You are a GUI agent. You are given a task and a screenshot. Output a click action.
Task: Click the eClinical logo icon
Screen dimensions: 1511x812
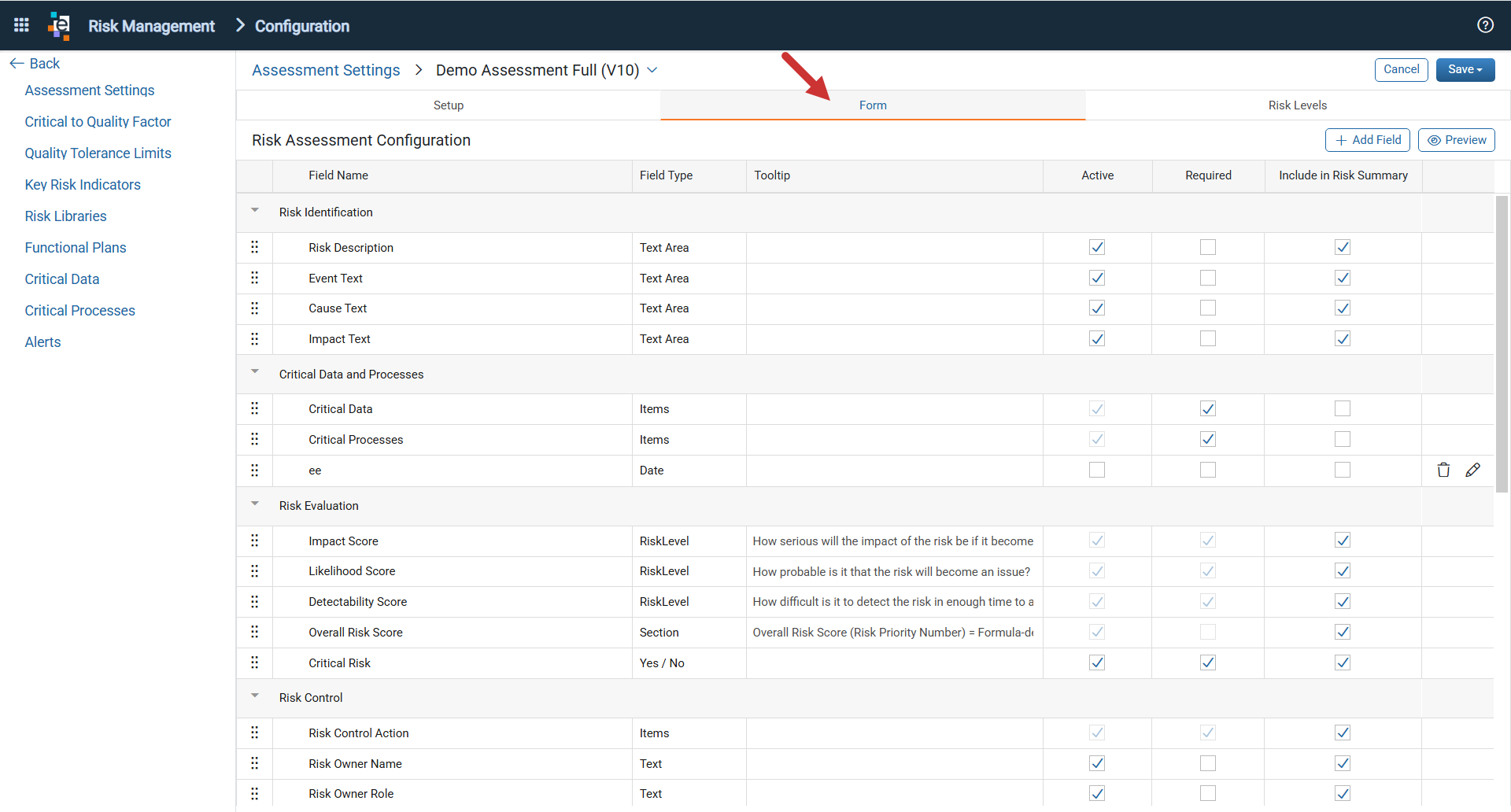coord(59,25)
